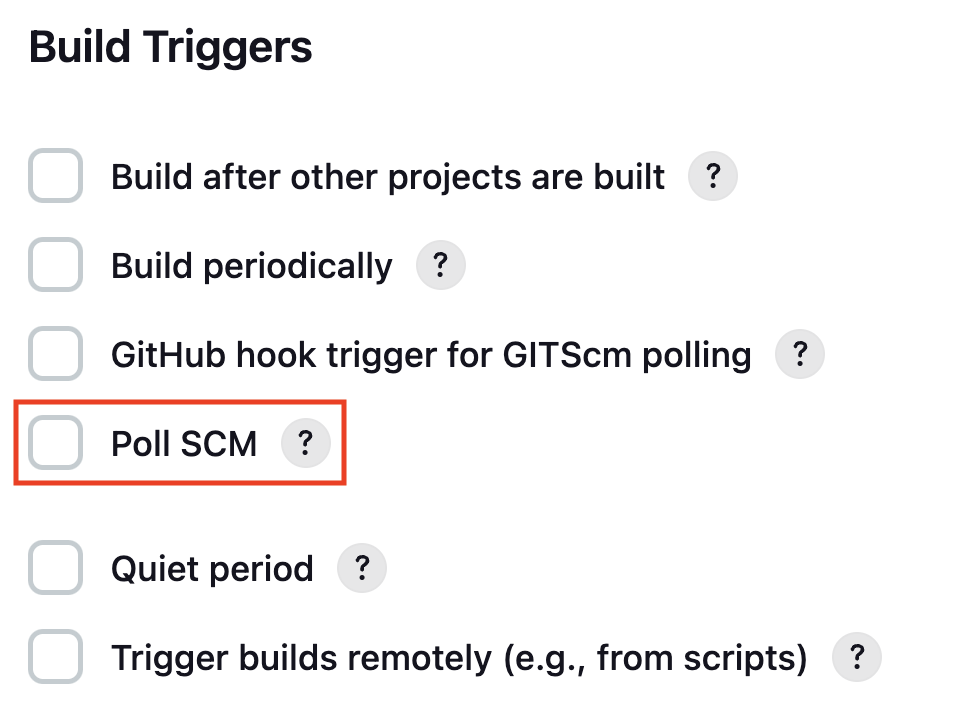Open help for Build after other projects

coord(713,176)
